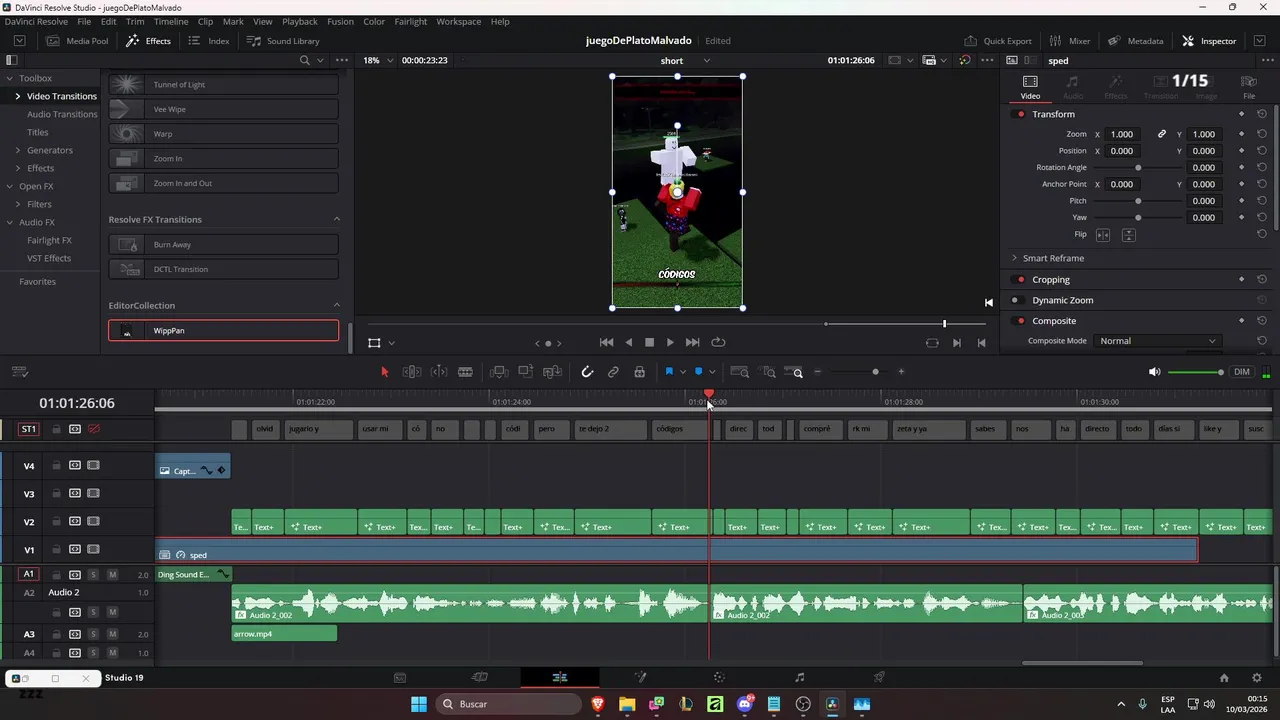The image size is (1280, 720).
Task: Lock the V4 video track
Action: (x=57, y=466)
